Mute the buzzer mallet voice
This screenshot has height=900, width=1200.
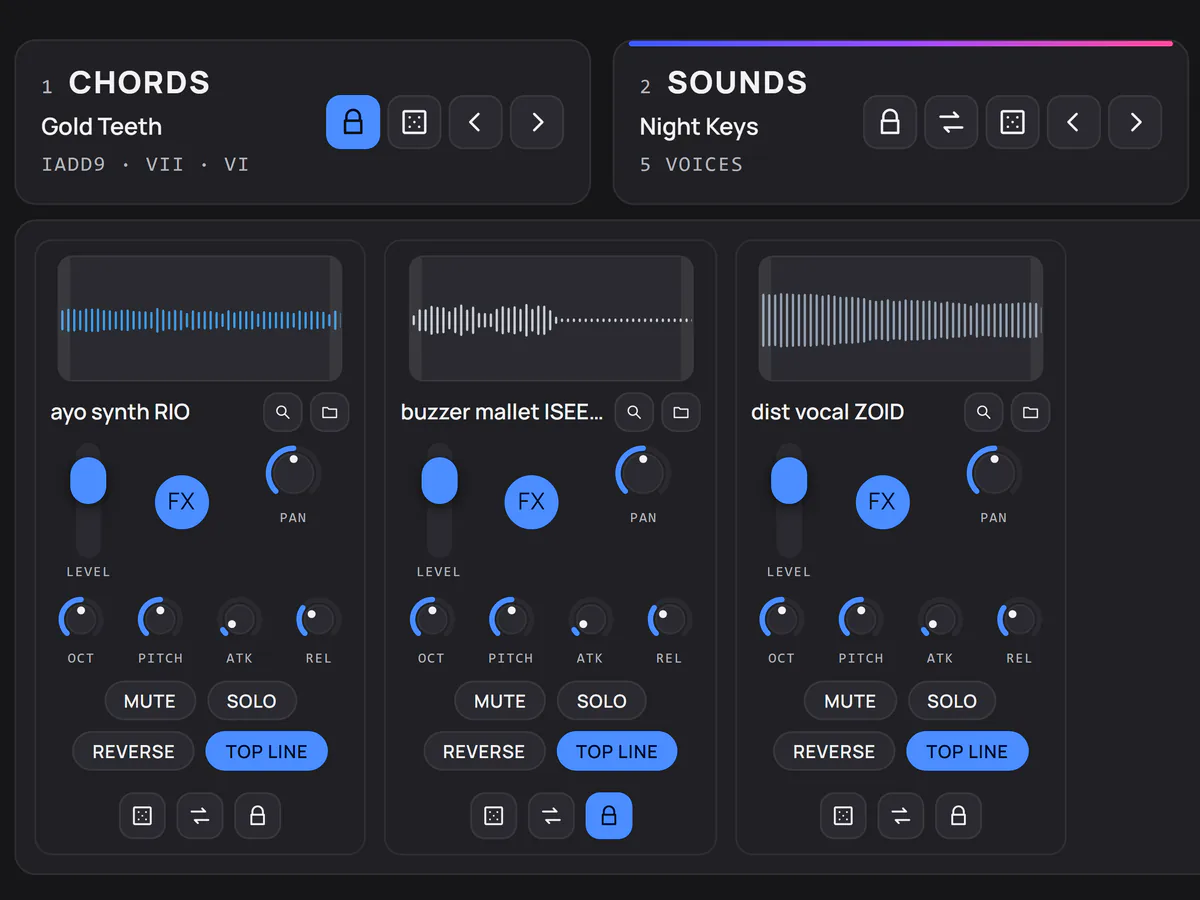tap(500, 701)
